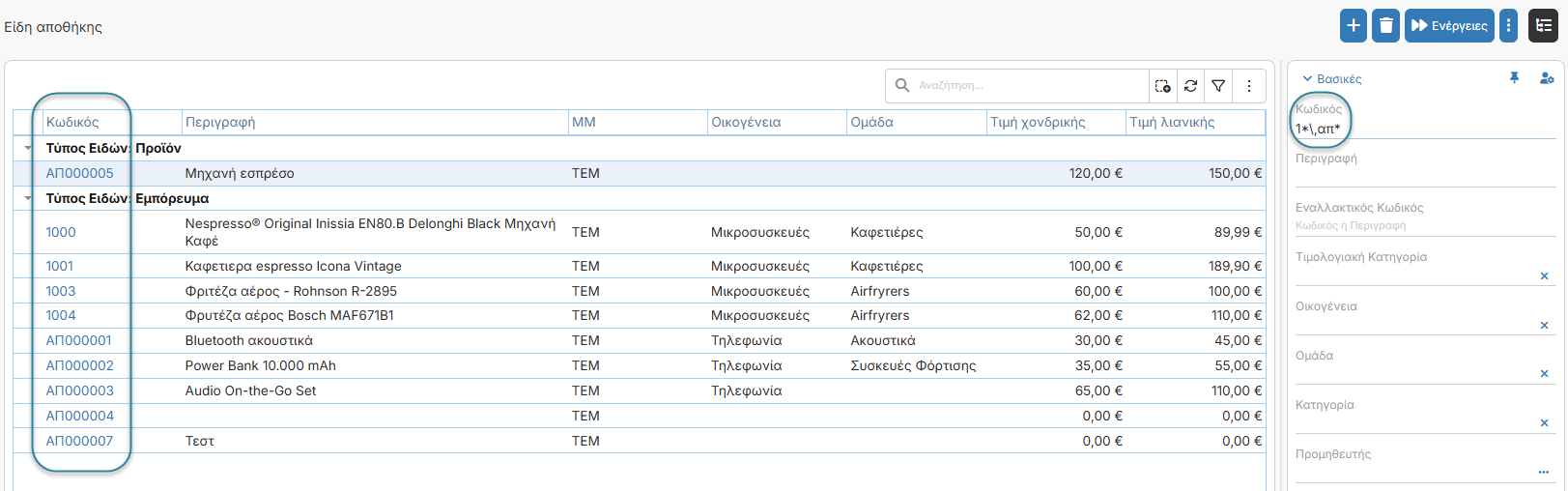This screenshot has width=1568, height=491.
Task: Select the Φριτέζα αέρος - Rohnson R-2895 row
Action: click(x=638, y=291)
